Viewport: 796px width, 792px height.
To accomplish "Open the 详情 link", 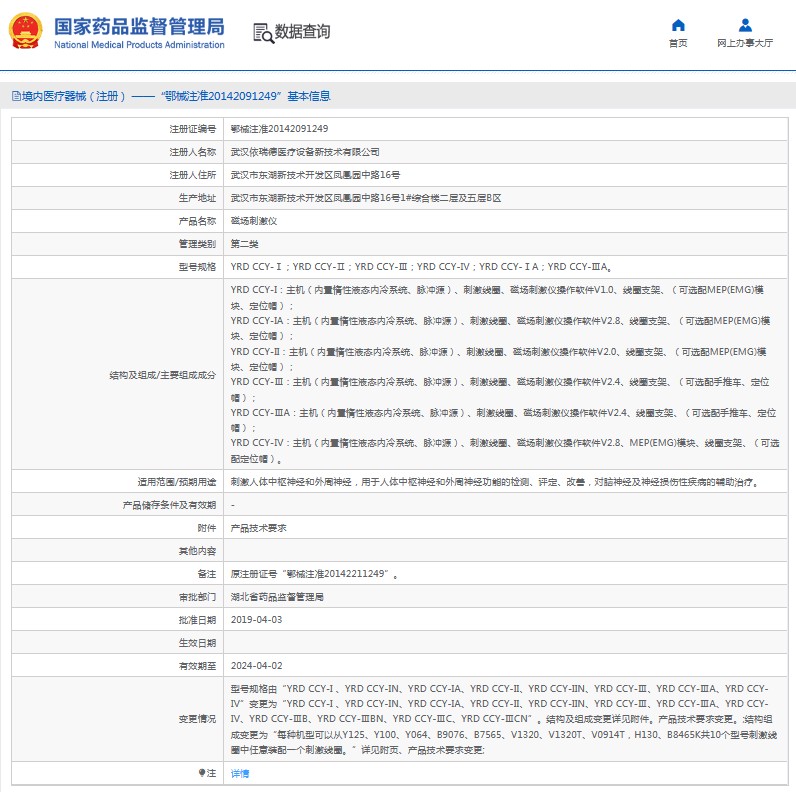I will (240, 773).
